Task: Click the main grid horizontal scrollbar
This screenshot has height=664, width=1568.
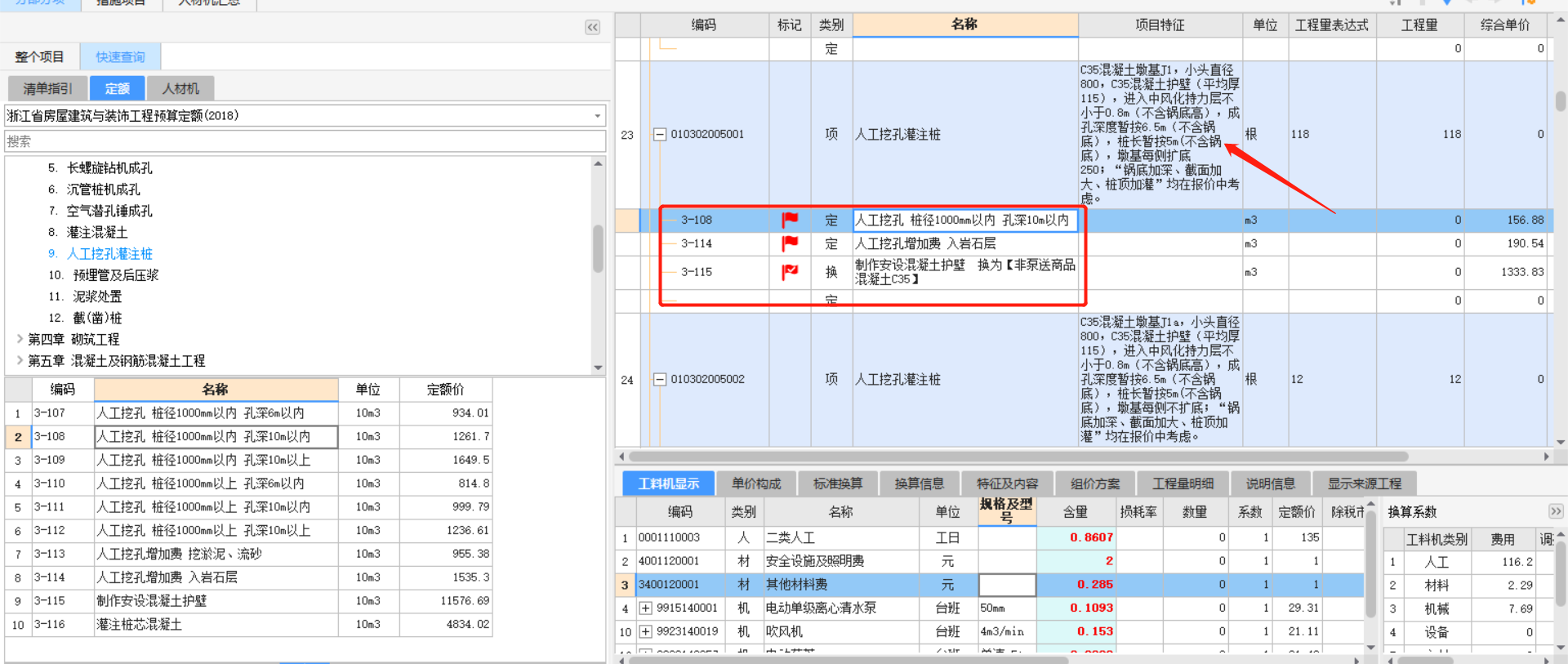Action: tap(1018, 457)
